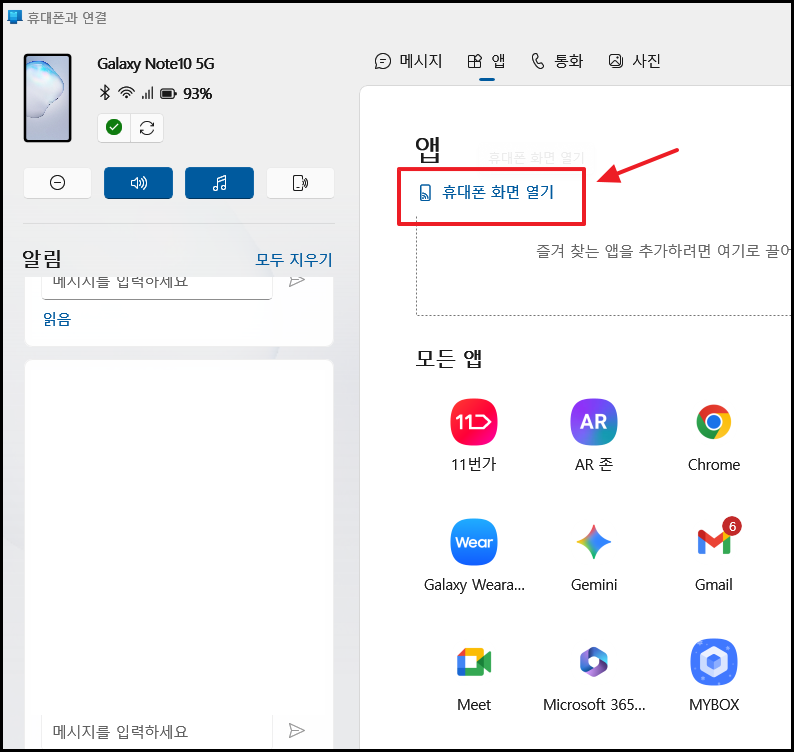
Task: Toggle the music audio player button
Action: (219, 183)
